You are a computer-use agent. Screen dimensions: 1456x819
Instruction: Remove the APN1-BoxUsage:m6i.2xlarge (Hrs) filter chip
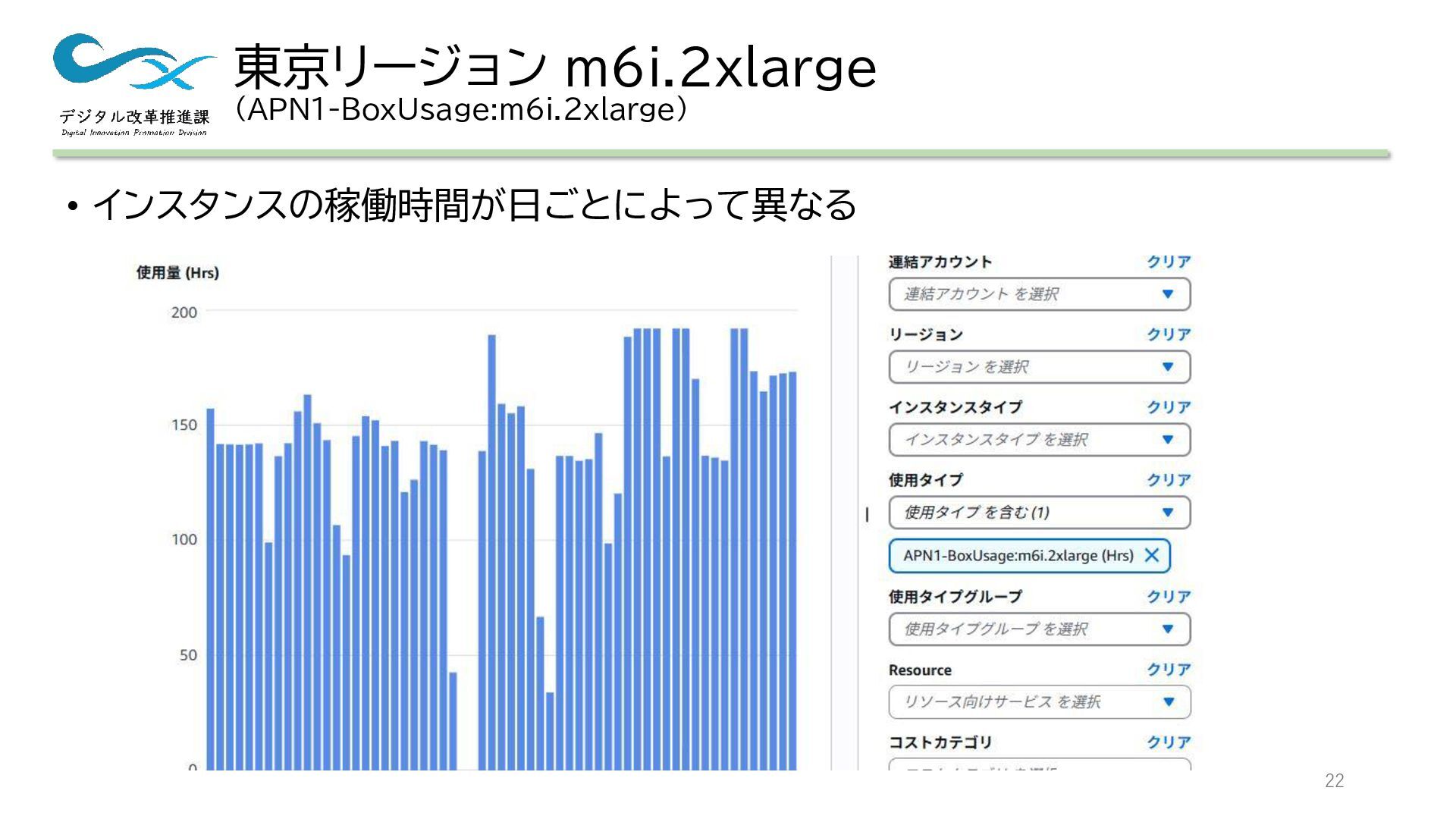coord(1152,555)
